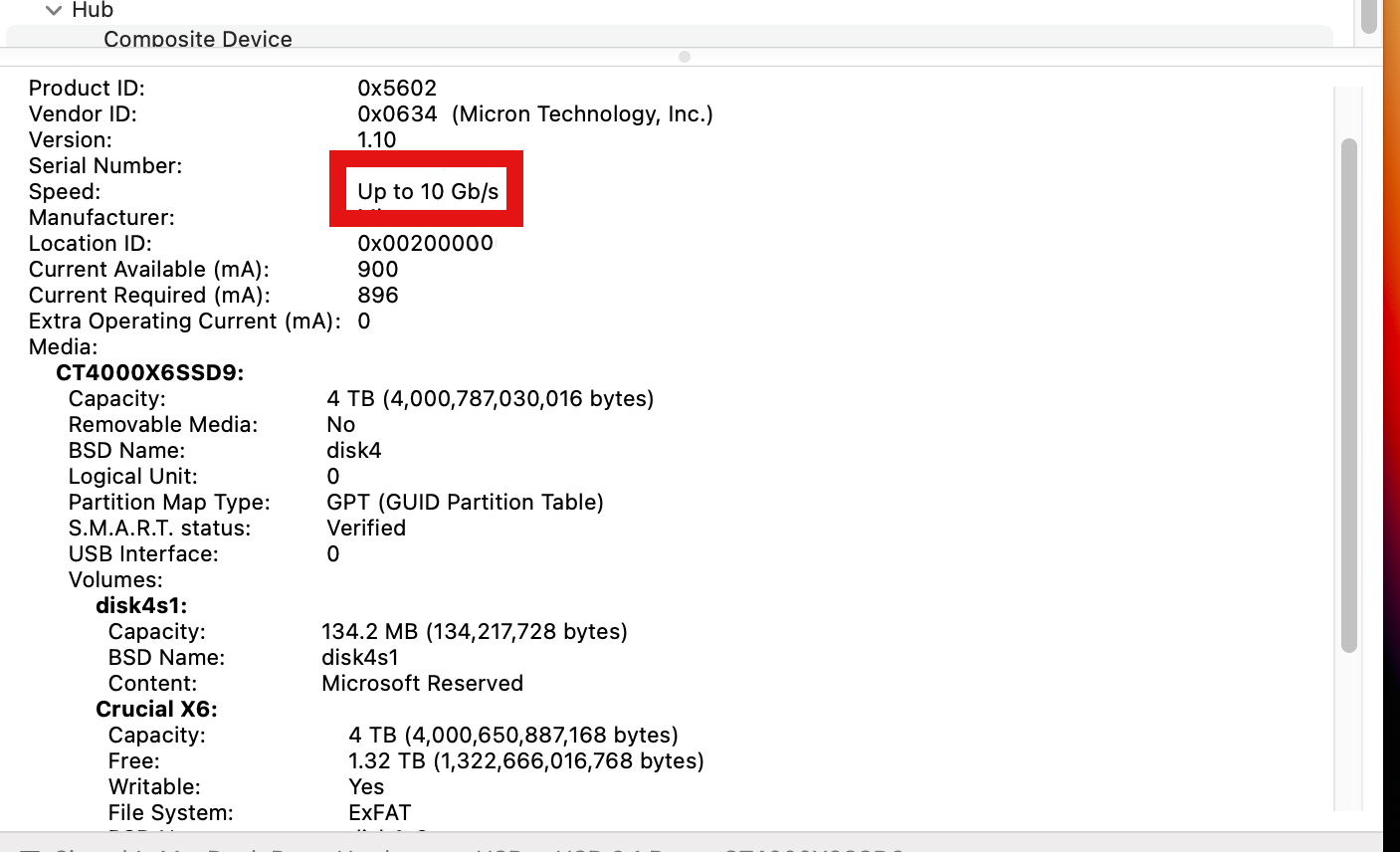
Task: Select the File System value "ExFAT"
Action: point(380,813)
